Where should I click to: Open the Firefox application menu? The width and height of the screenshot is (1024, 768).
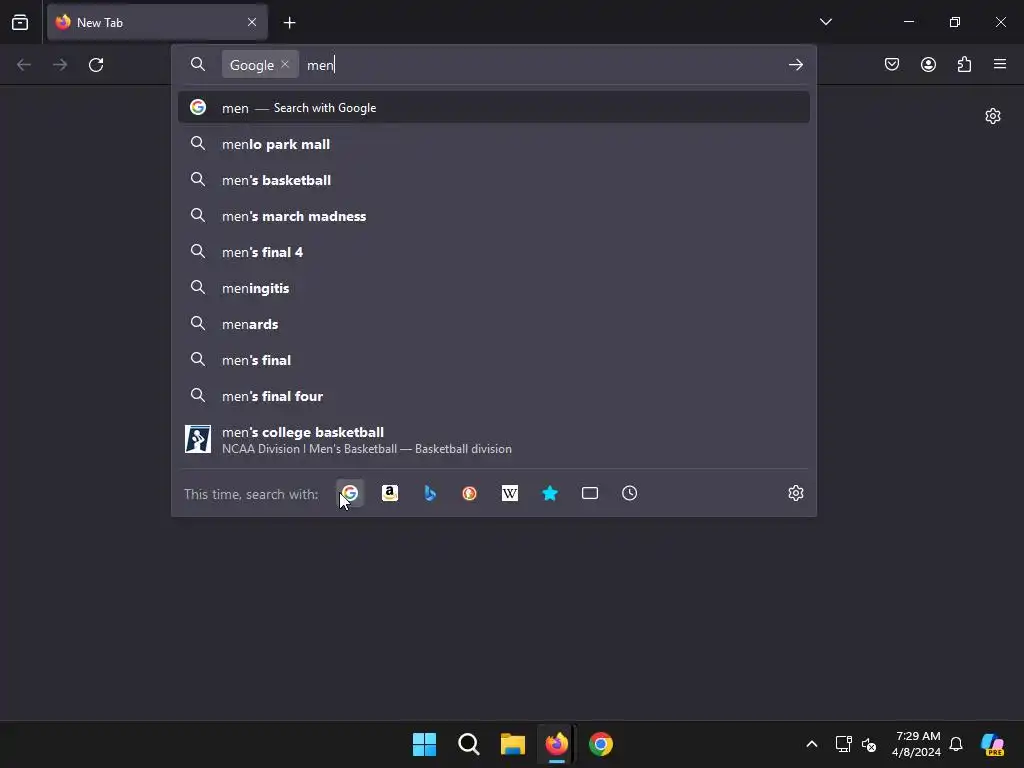click(1000, 65)
